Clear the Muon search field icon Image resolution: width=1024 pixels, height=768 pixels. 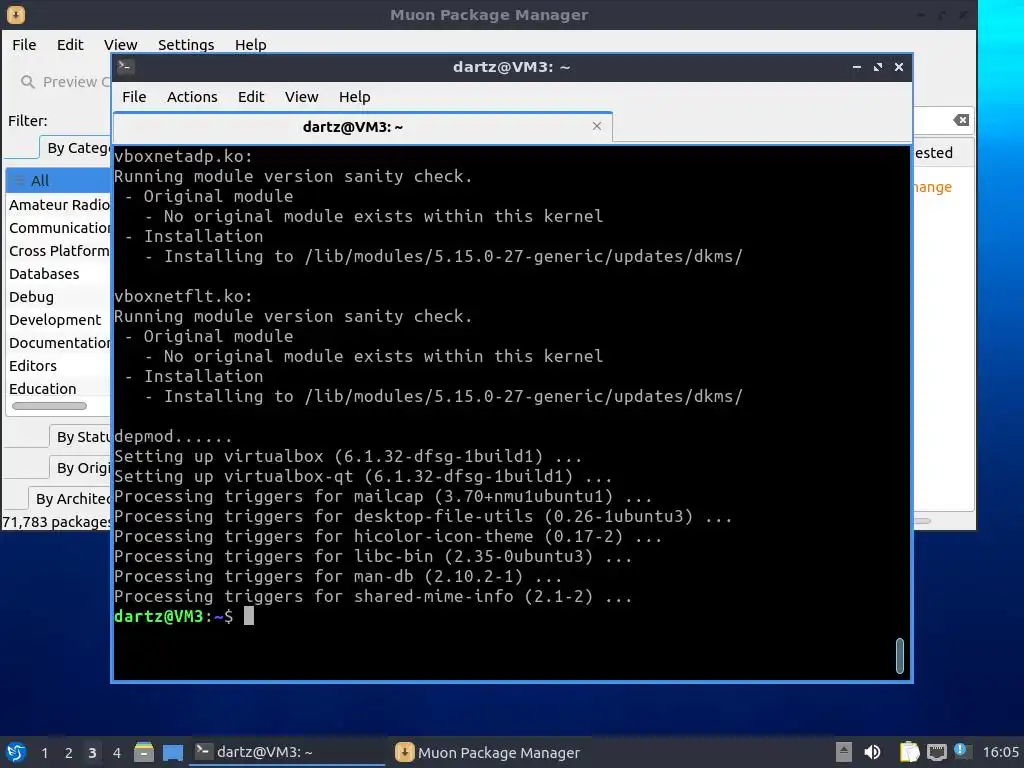(x=961, y=120)
